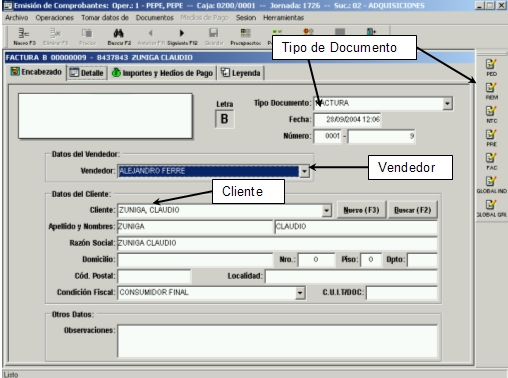Select the GLOBAL IND document icon
508x378 pixels.
(x=491, y=185)
